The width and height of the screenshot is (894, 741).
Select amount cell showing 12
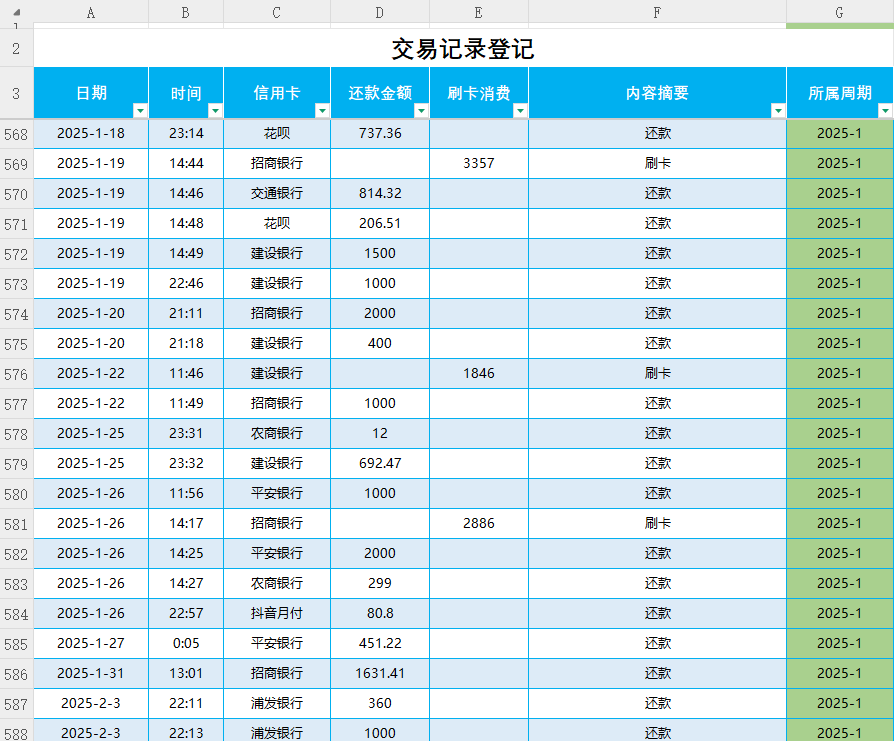coord(380,434)
